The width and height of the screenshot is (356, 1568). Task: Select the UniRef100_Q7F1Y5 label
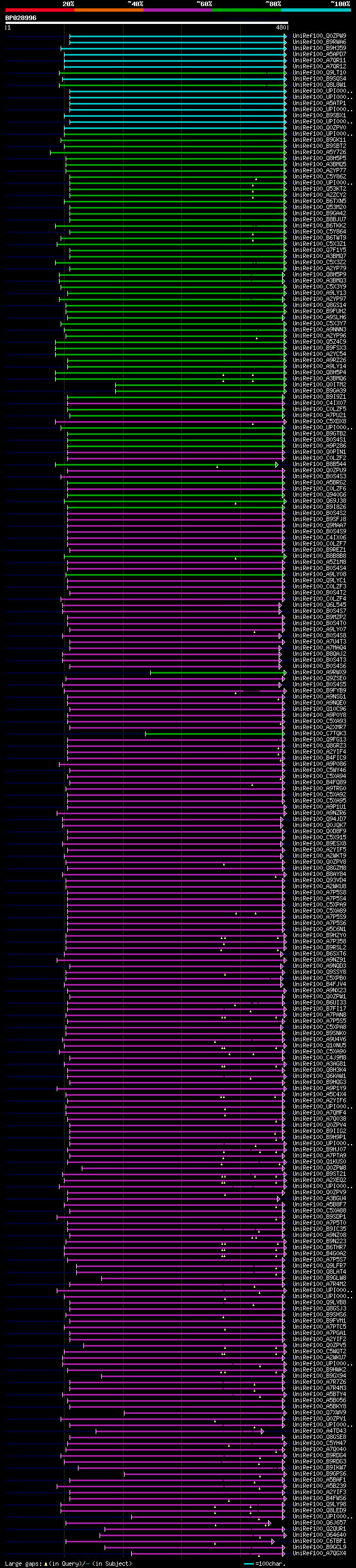(319, 250)
